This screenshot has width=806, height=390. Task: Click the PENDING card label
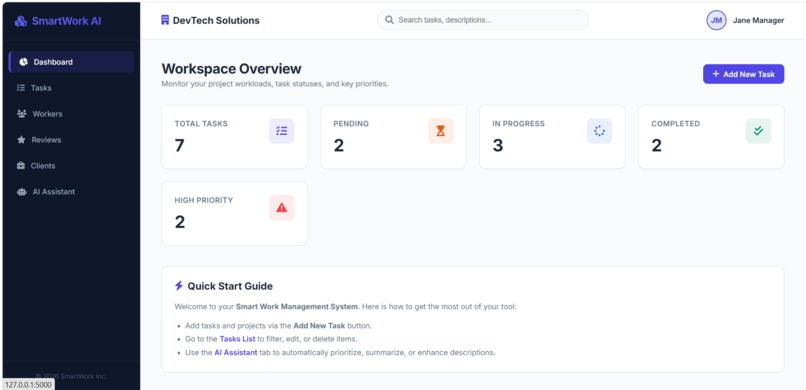point(351,124)
